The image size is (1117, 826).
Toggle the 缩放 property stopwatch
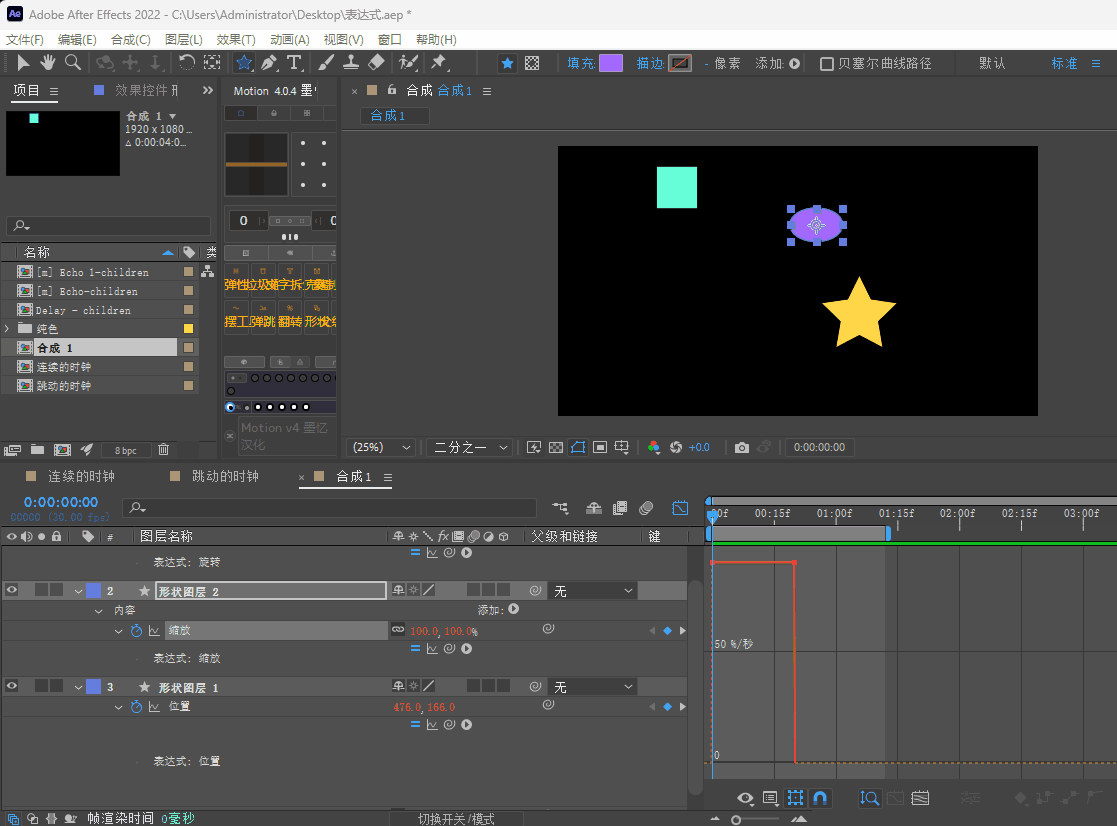tap(137, 631)
